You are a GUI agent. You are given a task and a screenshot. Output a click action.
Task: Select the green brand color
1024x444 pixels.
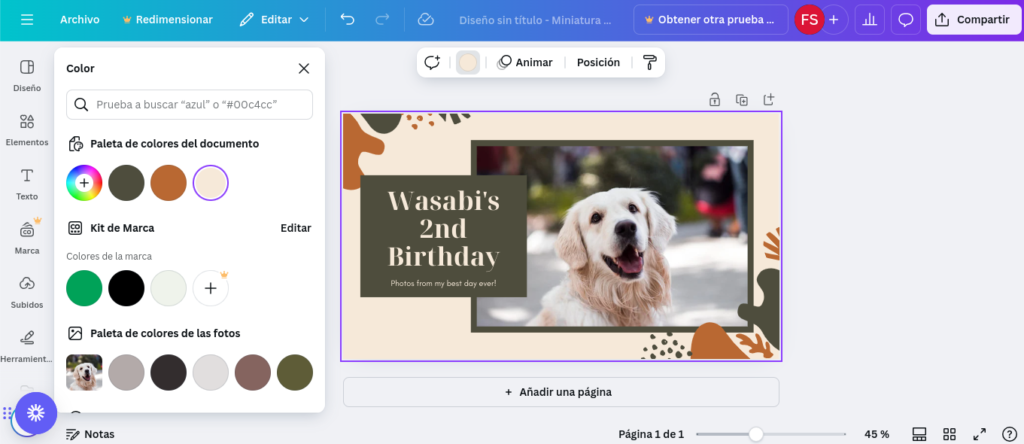point(84,288)
